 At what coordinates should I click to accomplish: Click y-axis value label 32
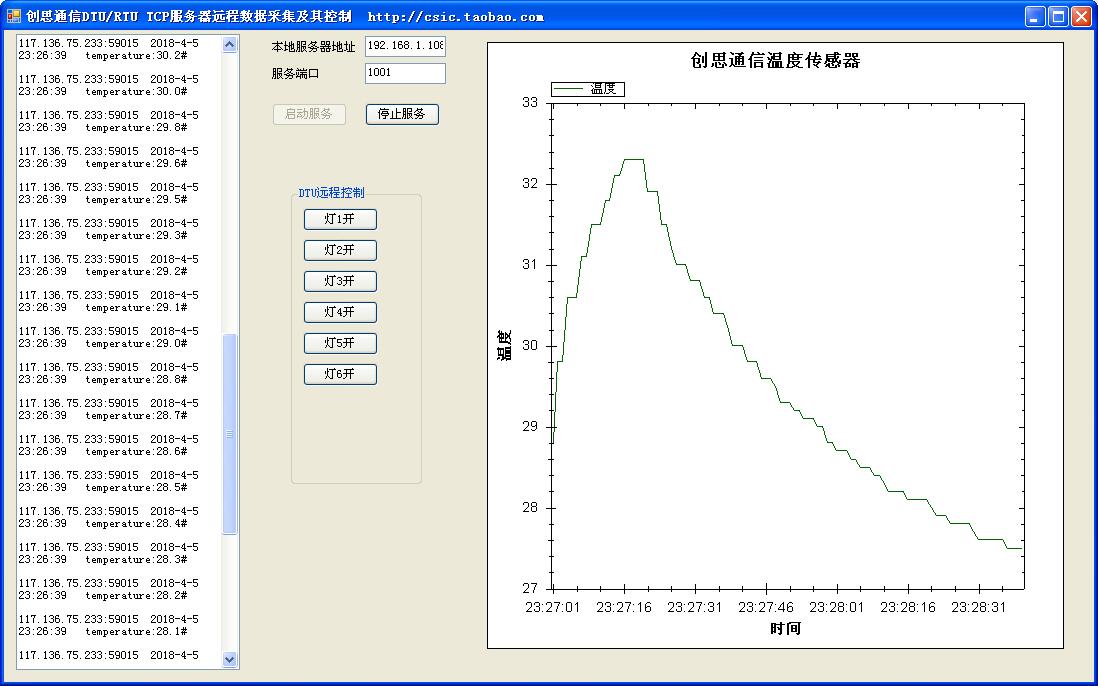point(530,184)
